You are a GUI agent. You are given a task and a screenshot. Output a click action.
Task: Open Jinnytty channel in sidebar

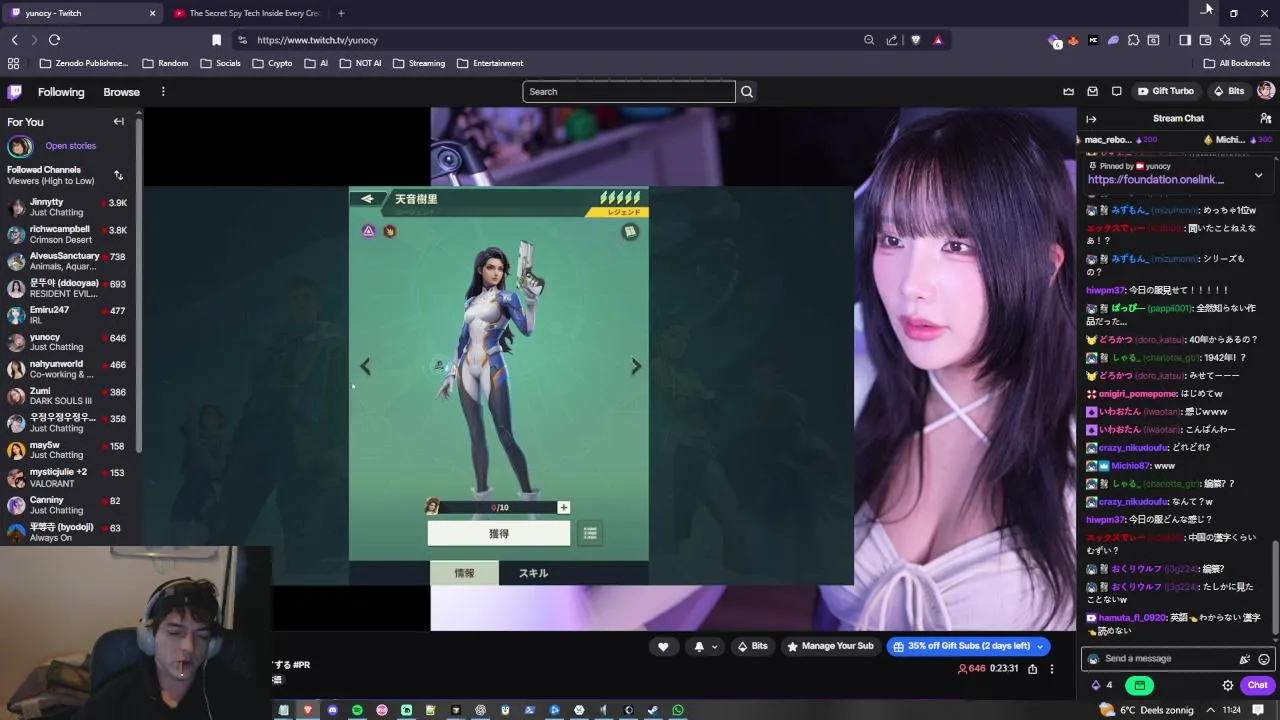pyautogui.click(x=68, y=207)
